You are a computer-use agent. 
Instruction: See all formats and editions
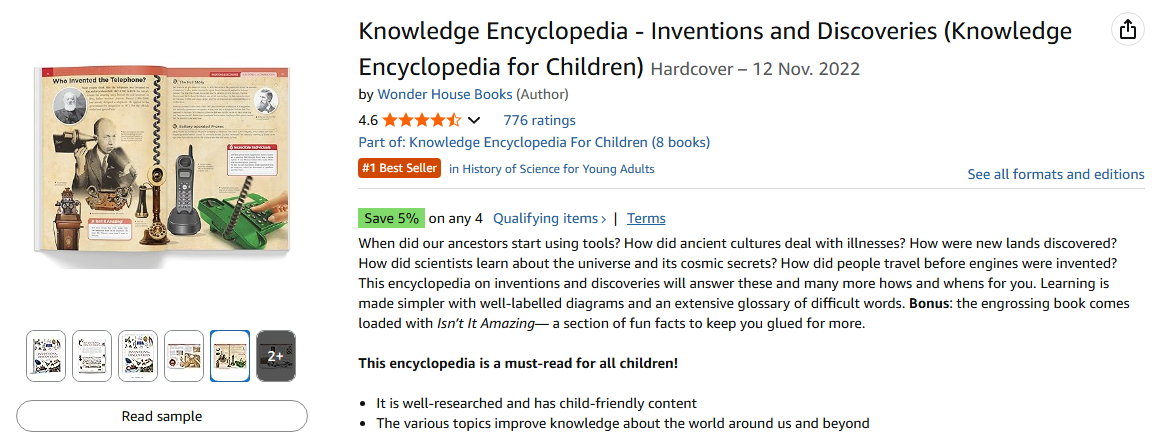pyautogui.click(x=1055, y=174)
